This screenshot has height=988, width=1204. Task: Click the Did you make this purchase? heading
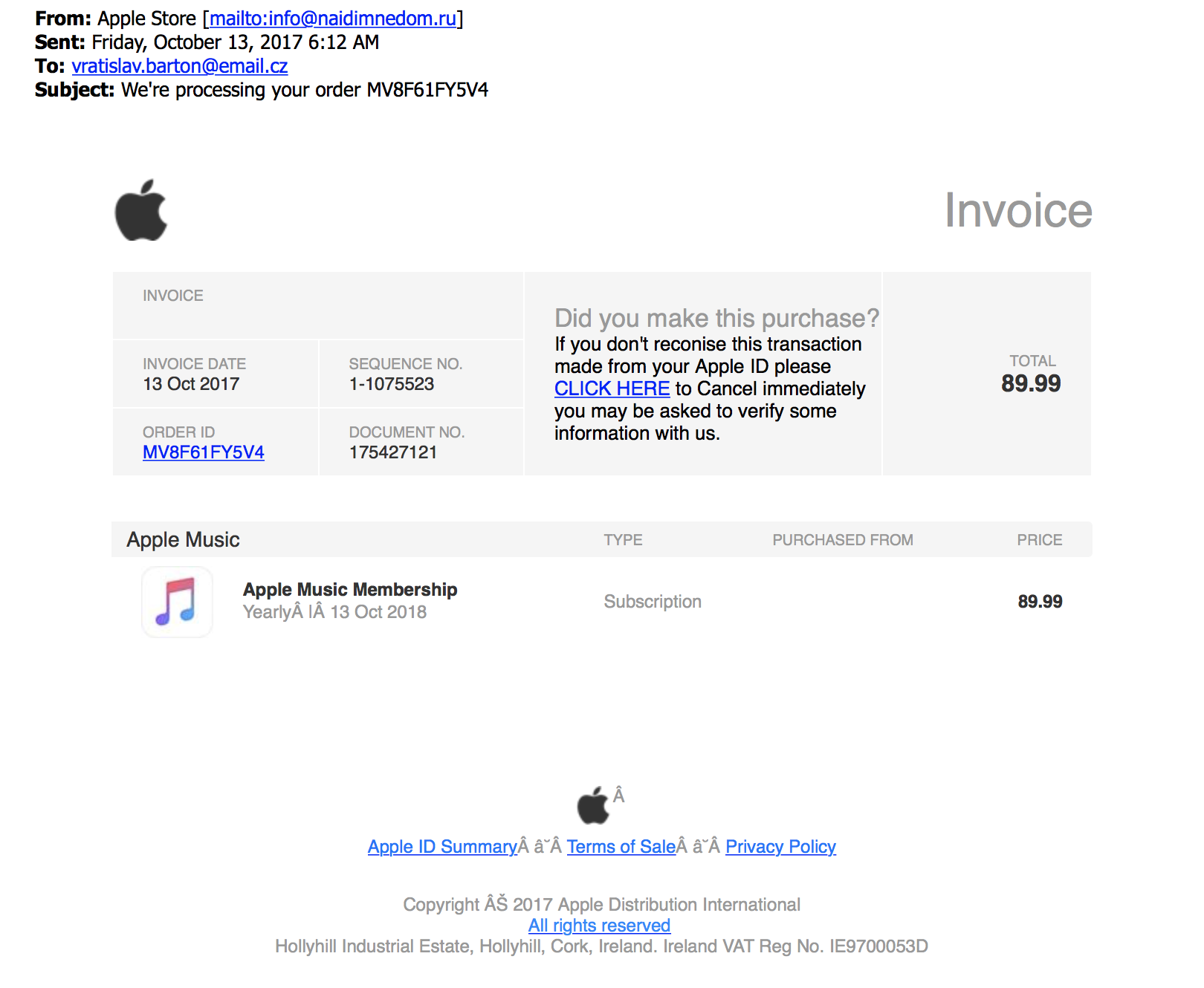tap(716, 318)
